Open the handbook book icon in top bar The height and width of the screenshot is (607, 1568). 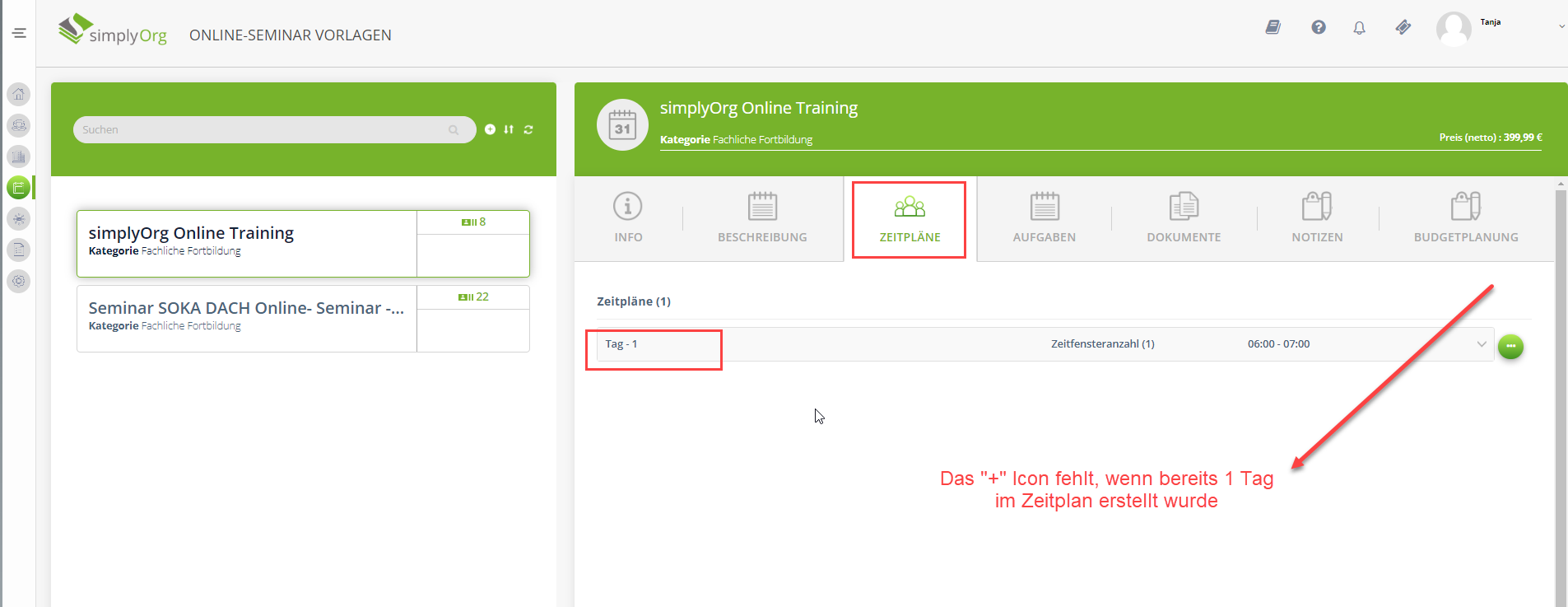click(x=1273, y=28)
